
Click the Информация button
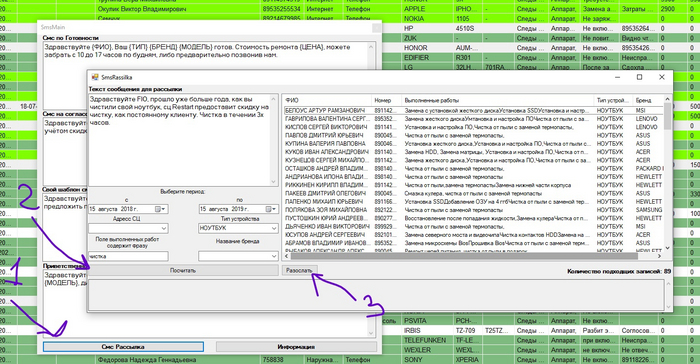click(x=296, y=347)
